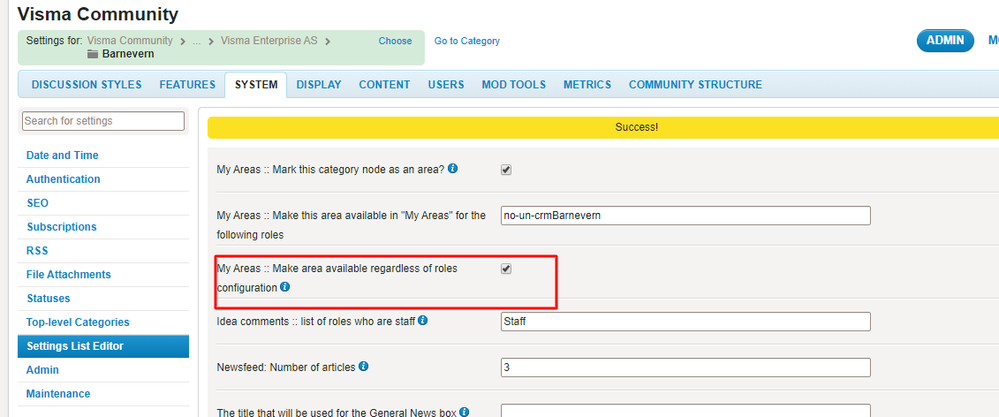Screen dimensions: 999x417
Task: Focus the Search for settings field
Action: tap(103, 121)
